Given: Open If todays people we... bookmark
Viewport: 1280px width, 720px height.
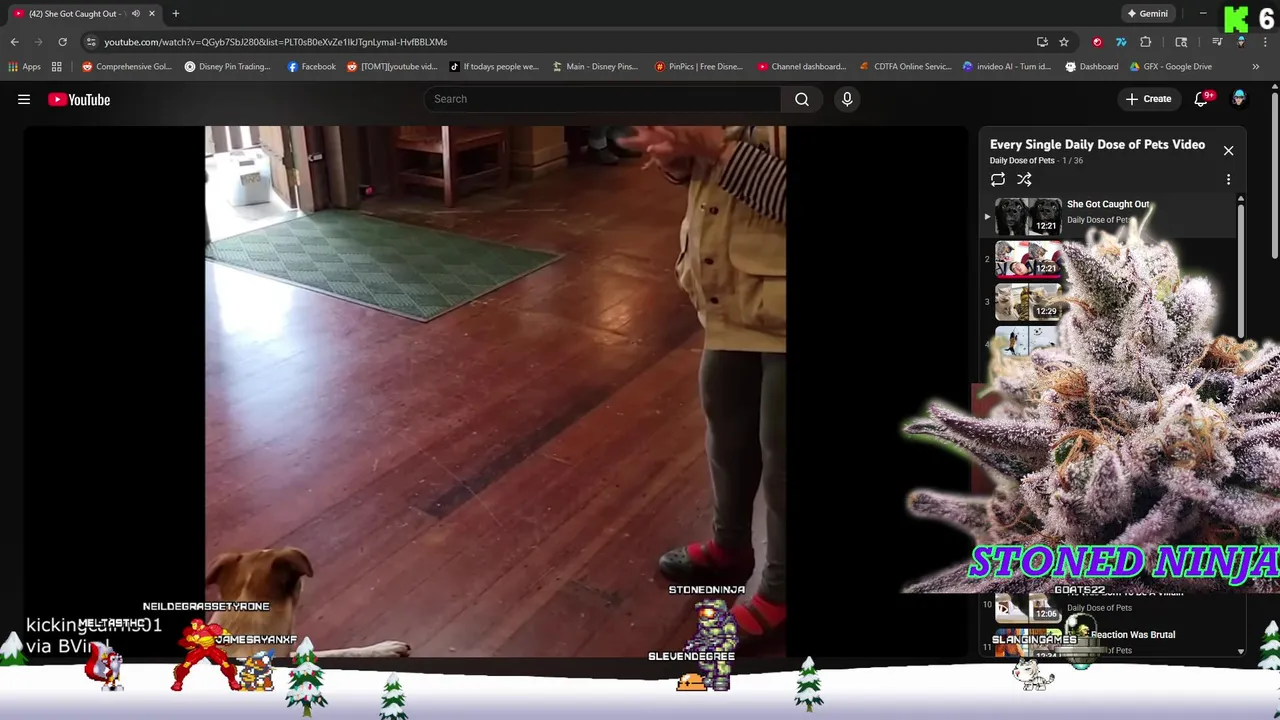Looking at the screenshot, I should tap(494, 67).
